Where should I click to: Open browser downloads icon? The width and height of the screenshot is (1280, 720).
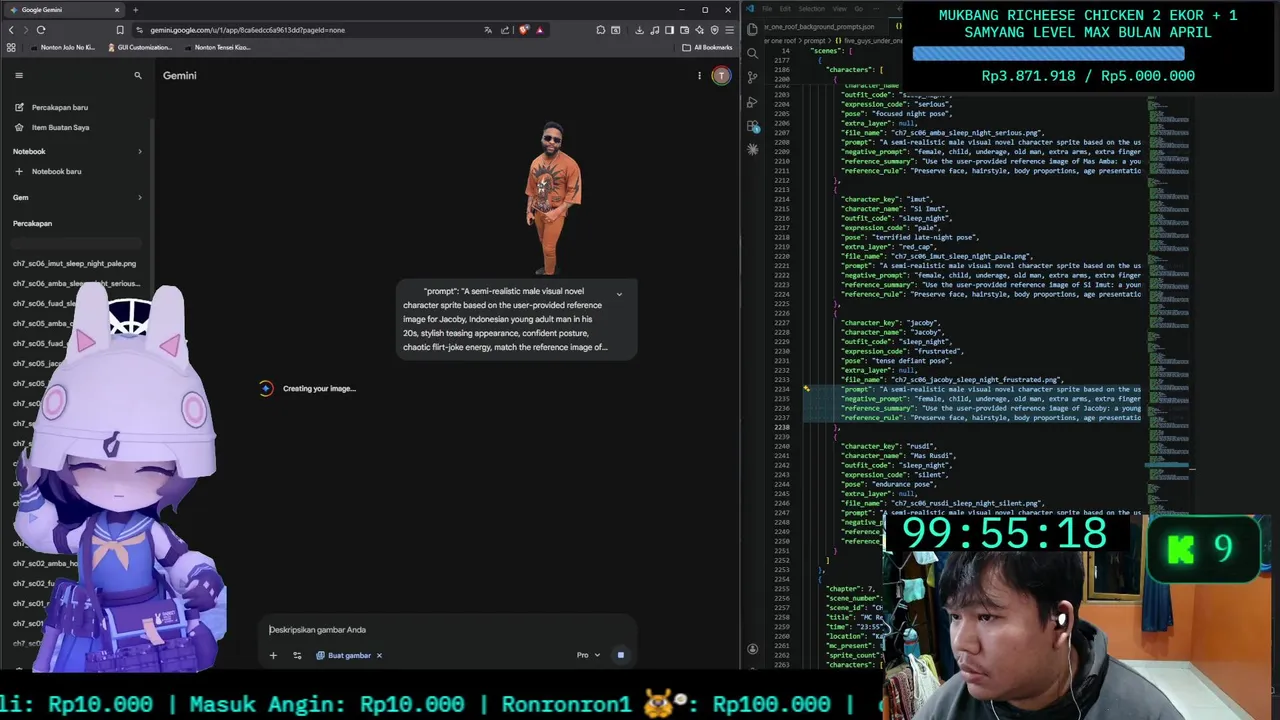[639, 30]
